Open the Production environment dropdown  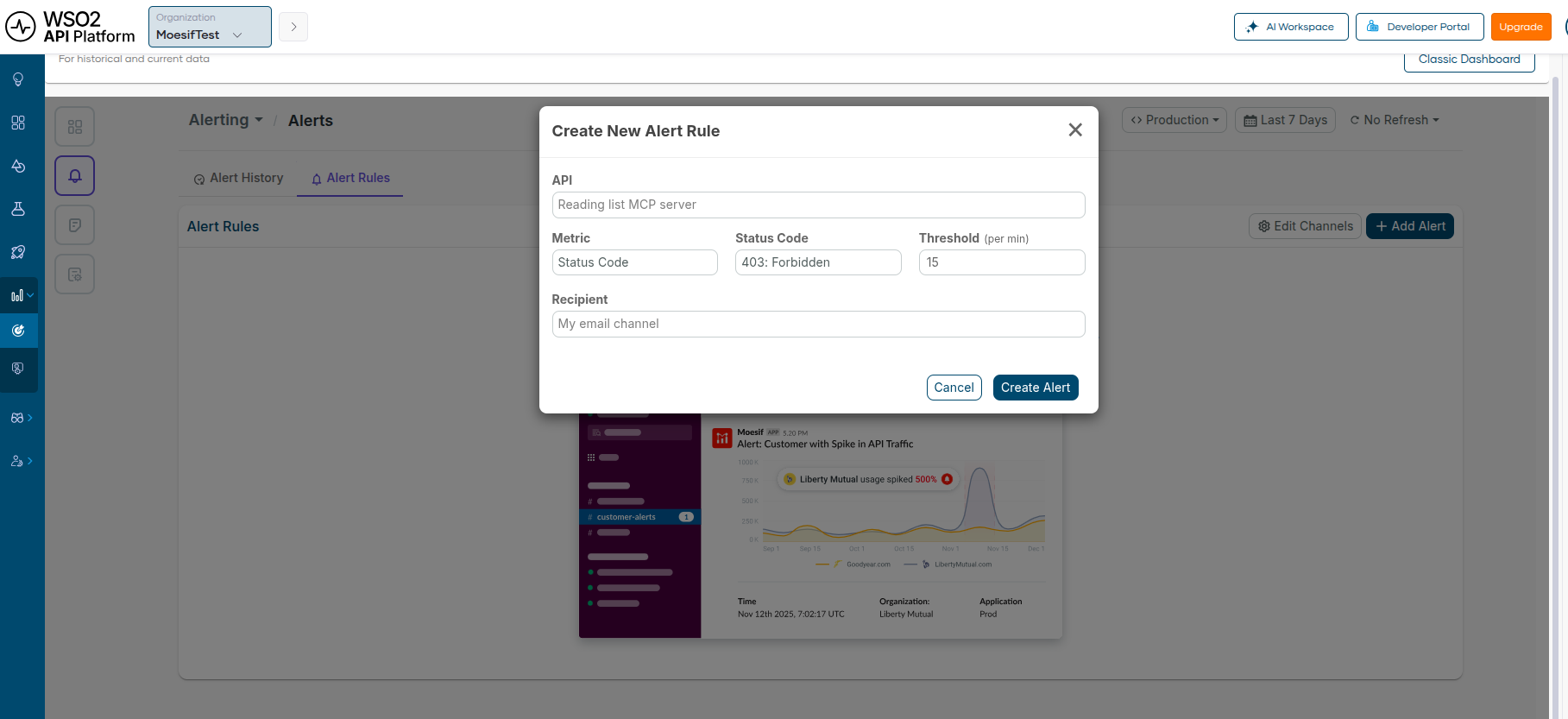click(1174, 120)
